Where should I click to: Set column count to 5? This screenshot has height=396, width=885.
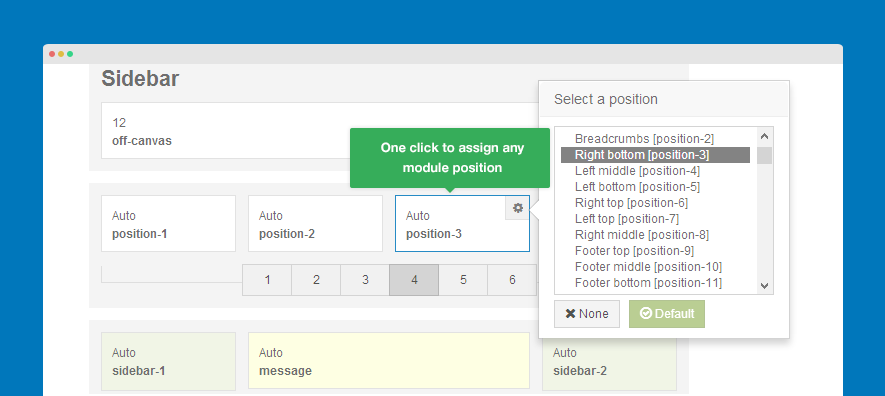463,280
